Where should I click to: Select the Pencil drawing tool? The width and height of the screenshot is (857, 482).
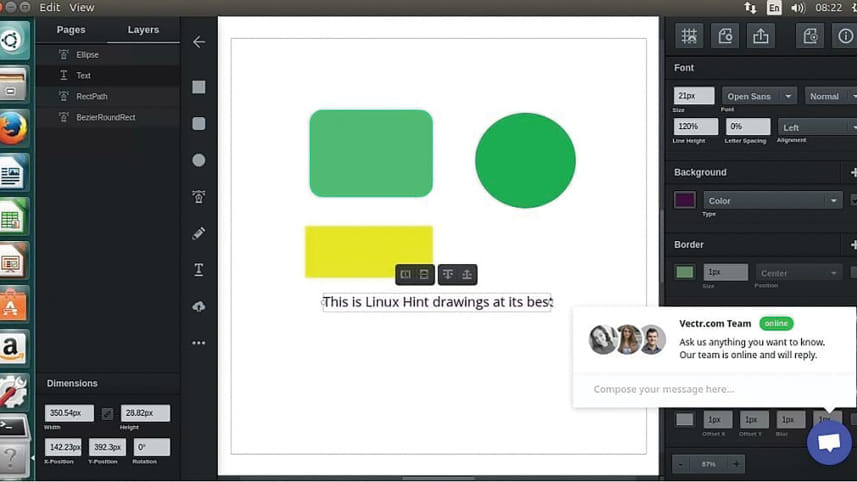(x=199, y=233)
